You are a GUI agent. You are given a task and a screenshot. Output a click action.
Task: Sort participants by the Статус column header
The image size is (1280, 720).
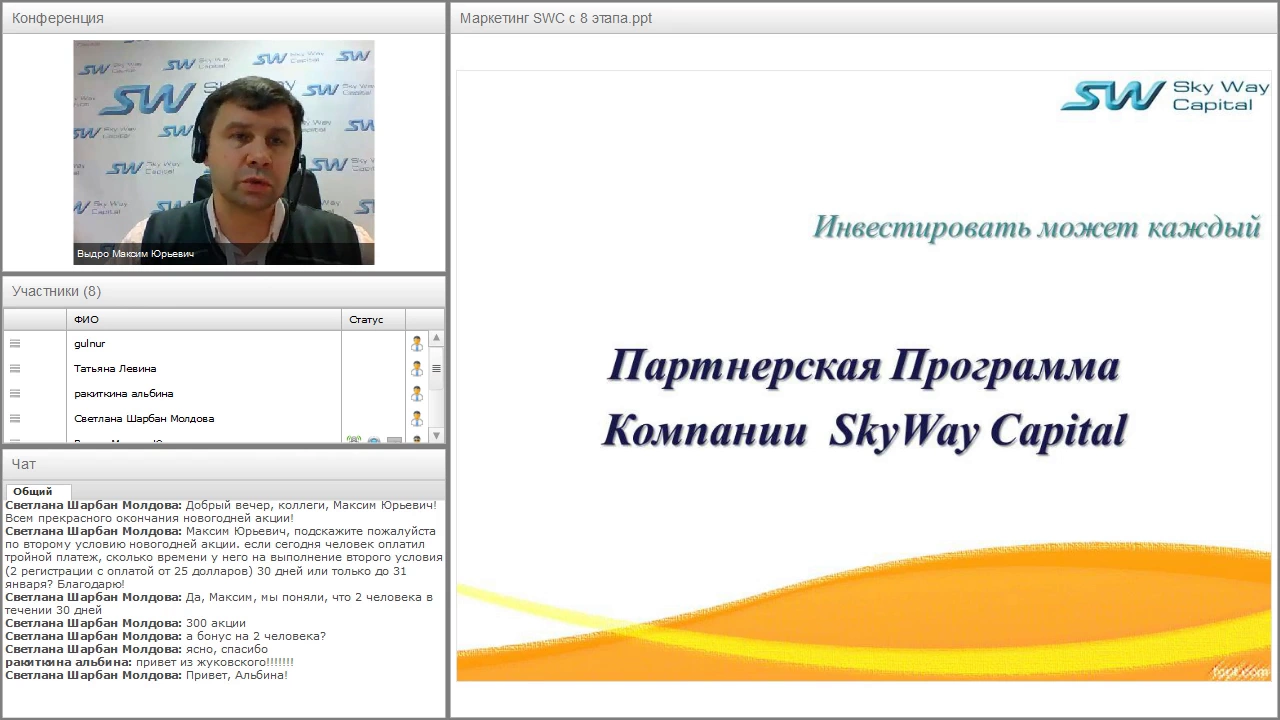pos(373,320)
